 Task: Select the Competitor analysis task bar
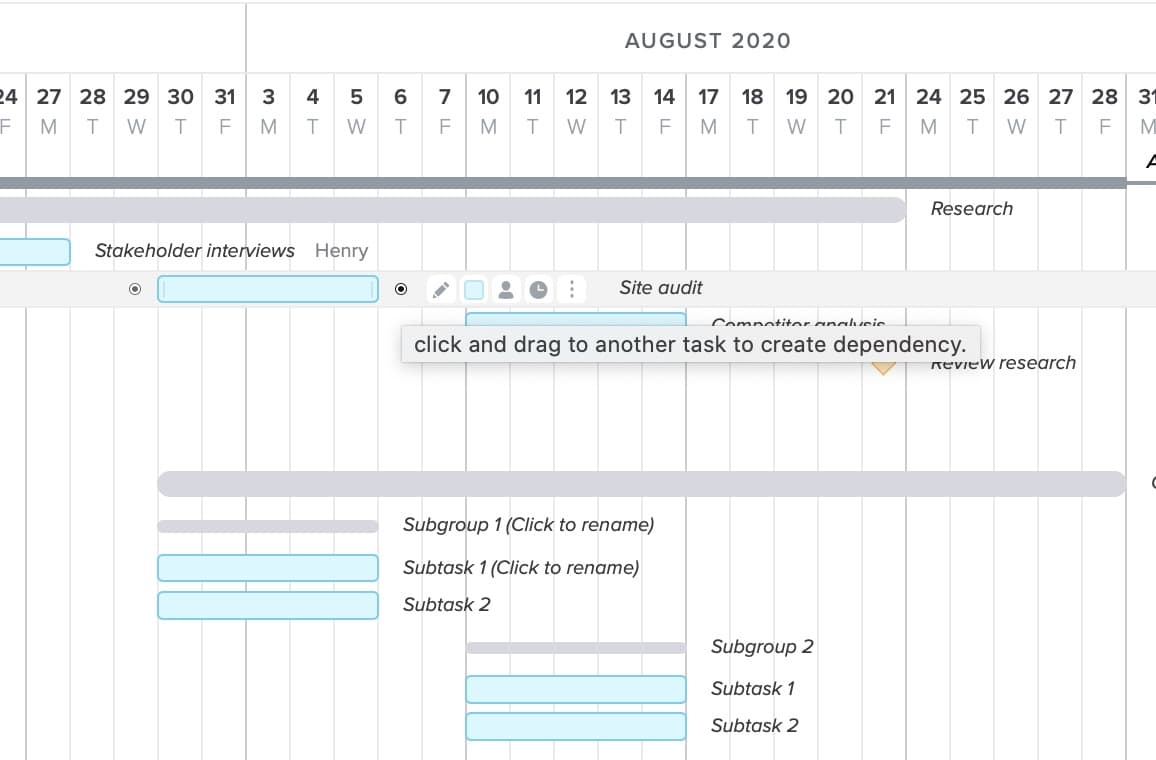[x=575, y=318]
